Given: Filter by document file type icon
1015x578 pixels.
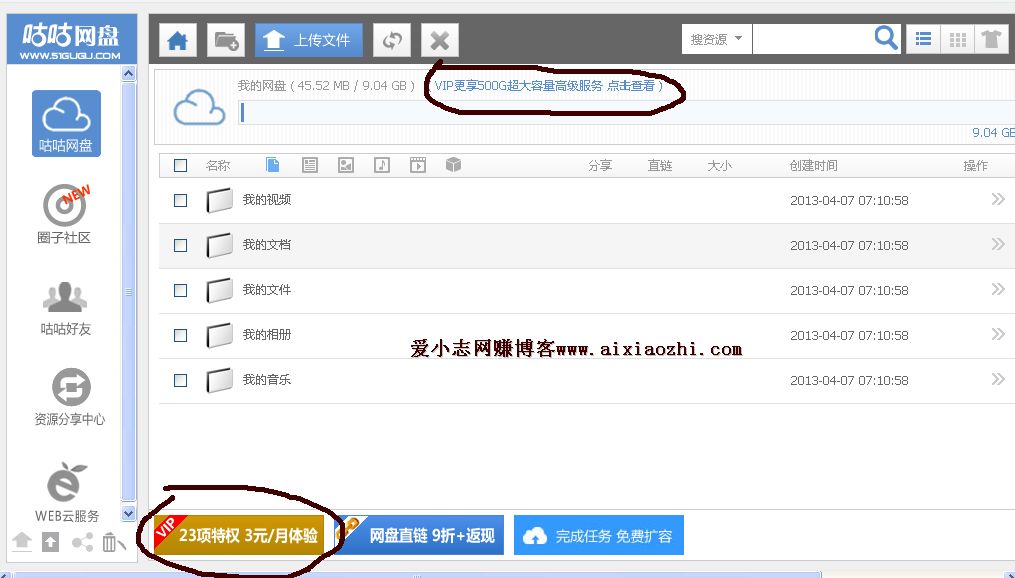Looking at the screenshot, I should 273,165.
